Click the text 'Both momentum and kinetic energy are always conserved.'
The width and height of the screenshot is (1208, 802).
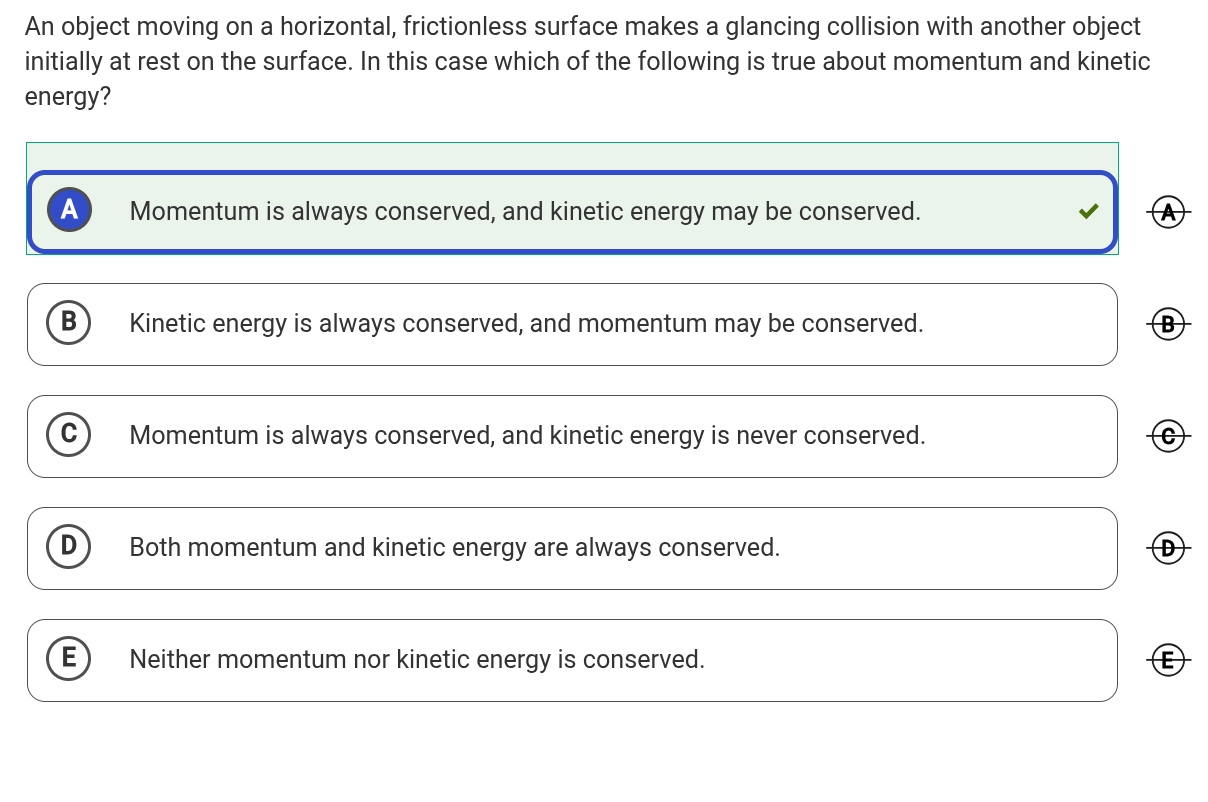click(454, 548)
